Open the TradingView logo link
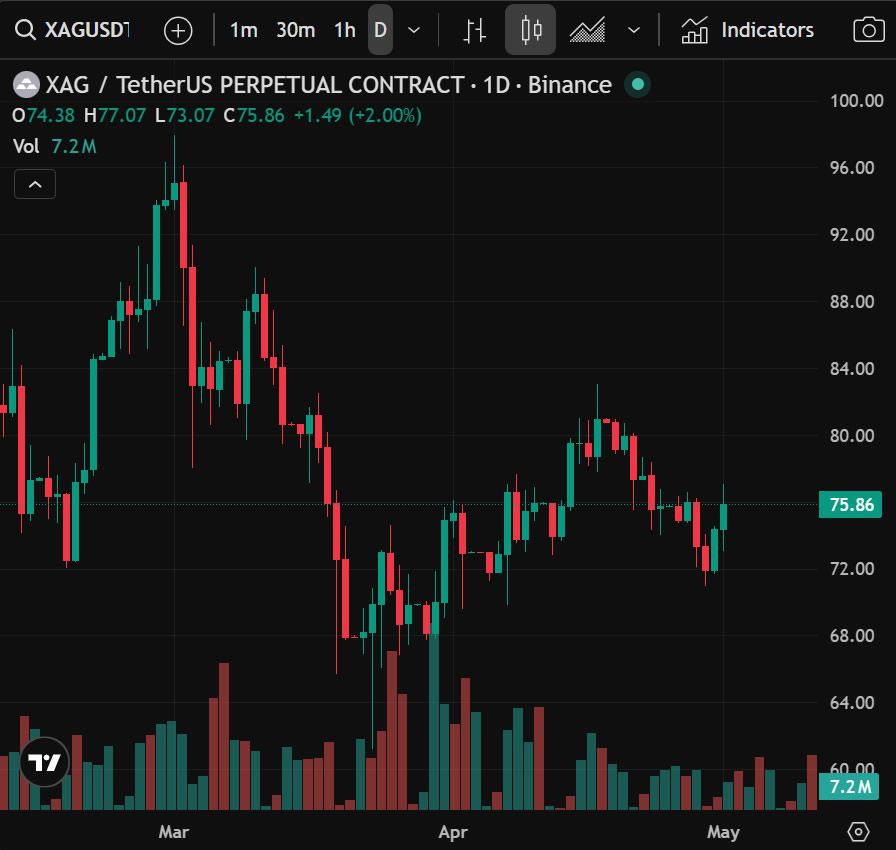The image size is (896, 850). coord(45,762)
